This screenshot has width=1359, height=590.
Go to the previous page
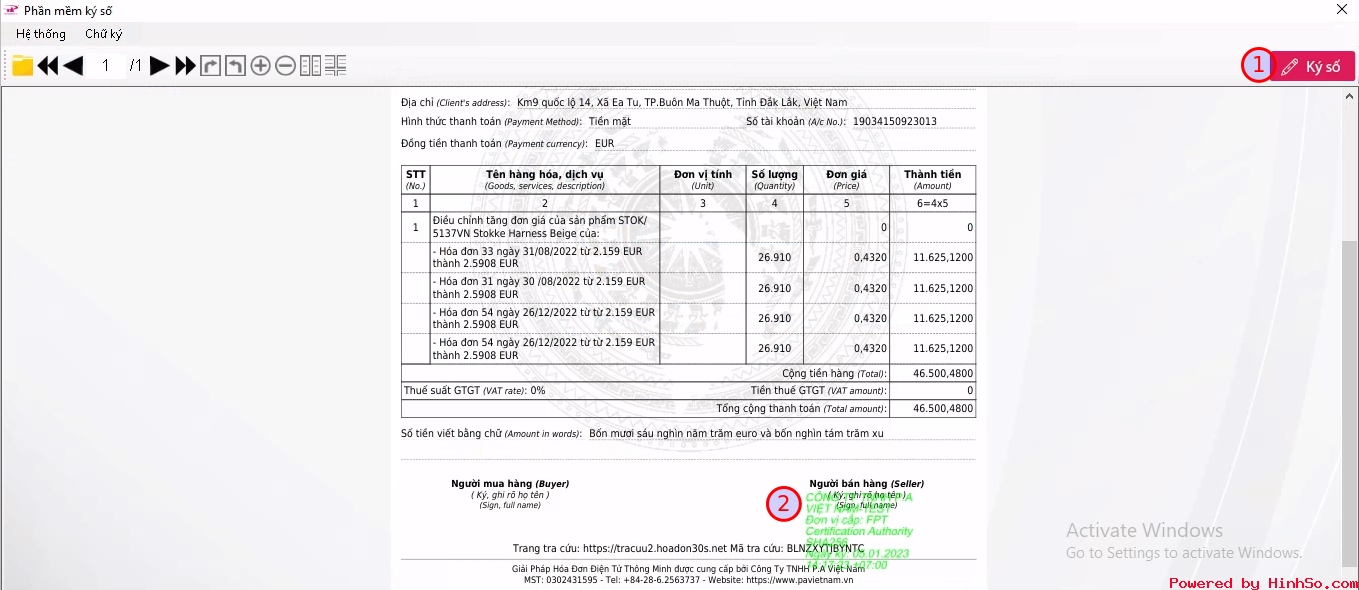(x=73, y=66)
